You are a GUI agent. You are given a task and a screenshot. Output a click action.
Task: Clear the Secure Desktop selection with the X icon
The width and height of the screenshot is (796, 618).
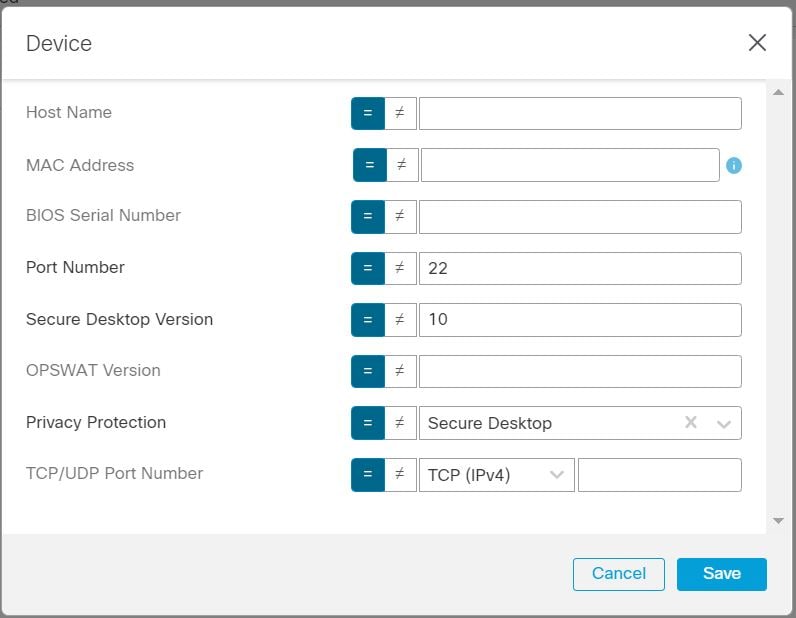pyautogui.click(x=690, y=422)
